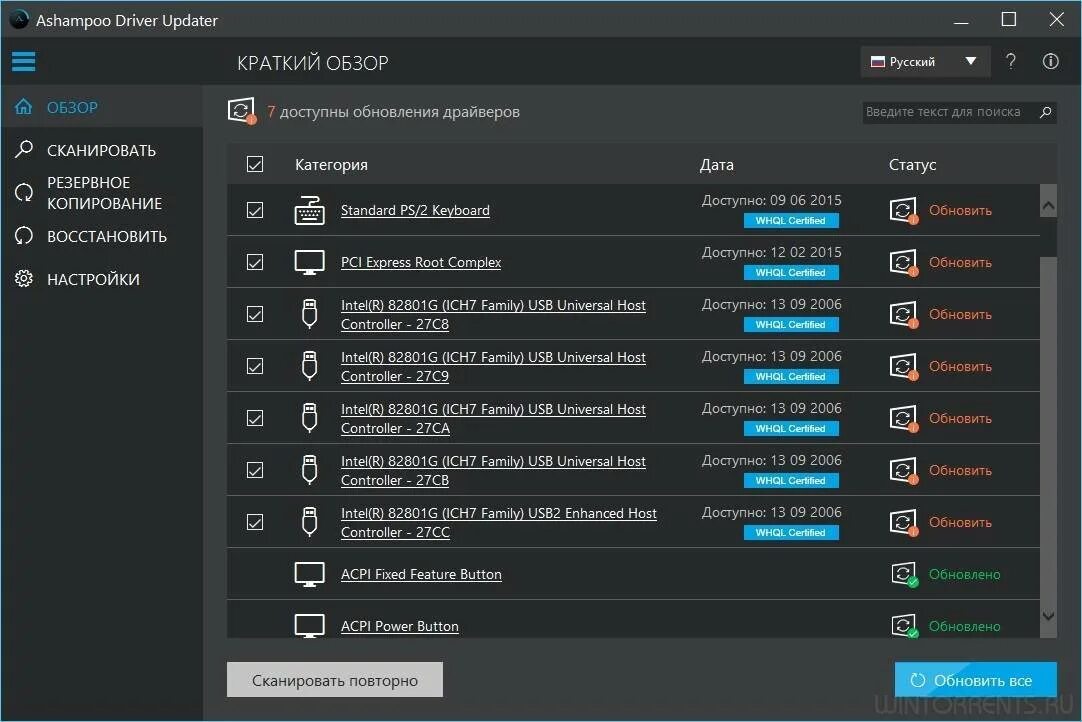Screen dimensions: 1082x722
Task: Toggle the select-all checkbox in header
Action: [255, 164]
